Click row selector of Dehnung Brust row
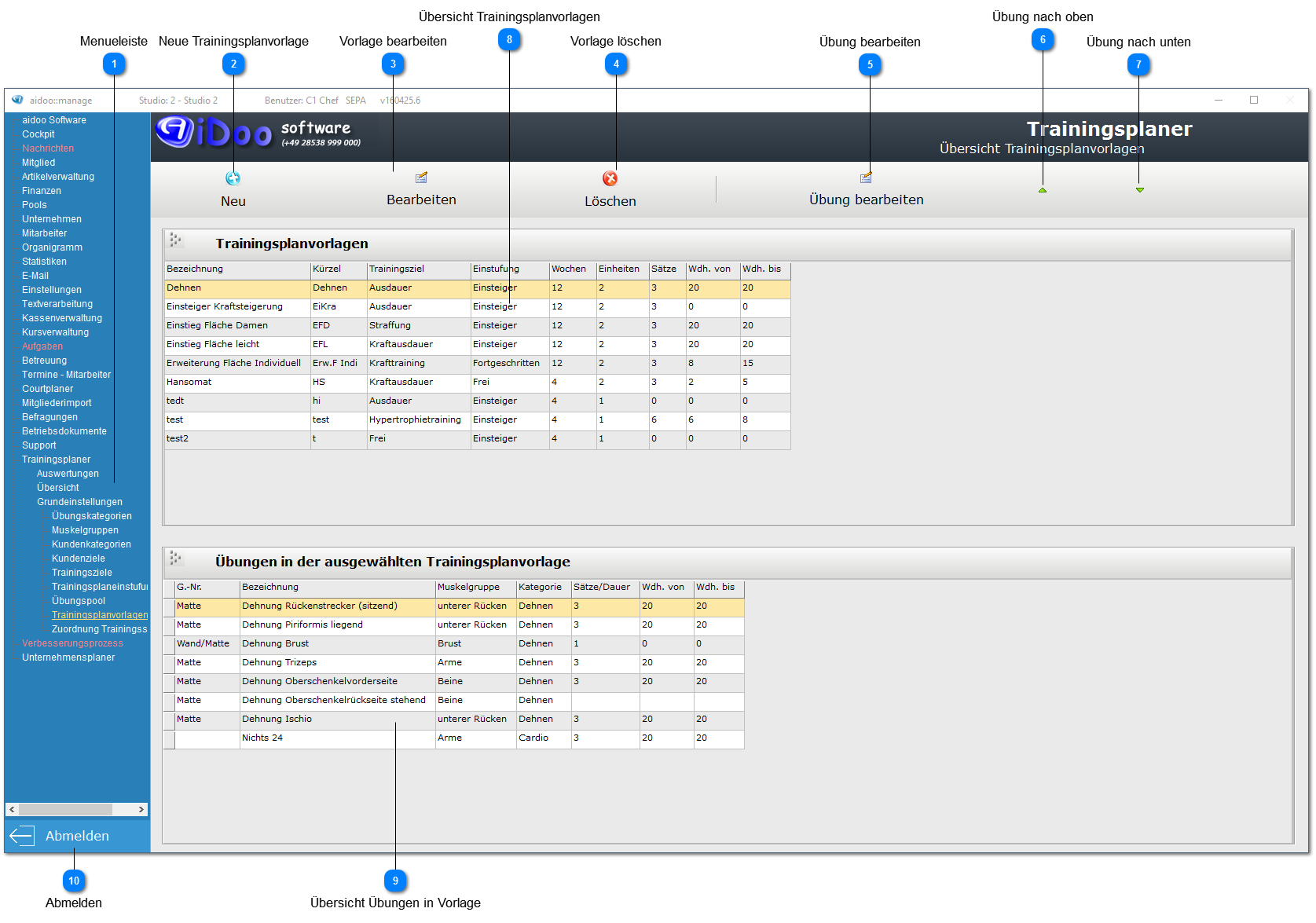Screen dimensions: 1316x923 (169, 644)
